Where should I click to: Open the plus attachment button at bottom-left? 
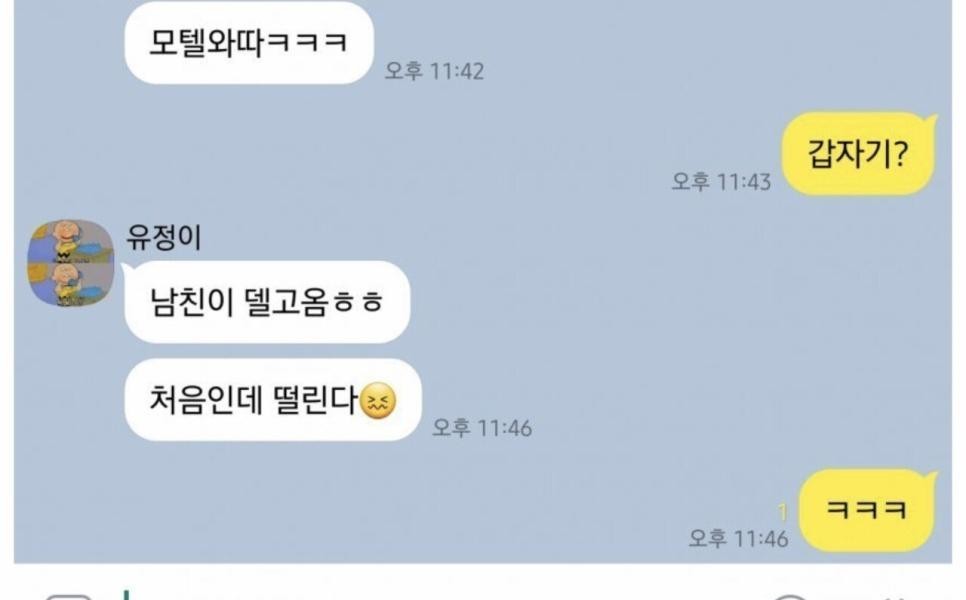68,597
